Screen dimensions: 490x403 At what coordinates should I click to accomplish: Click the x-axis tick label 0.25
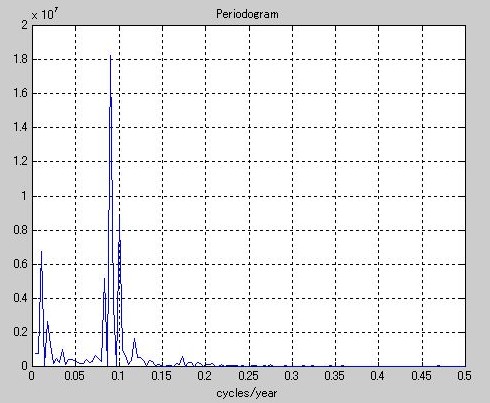point(248,376)
